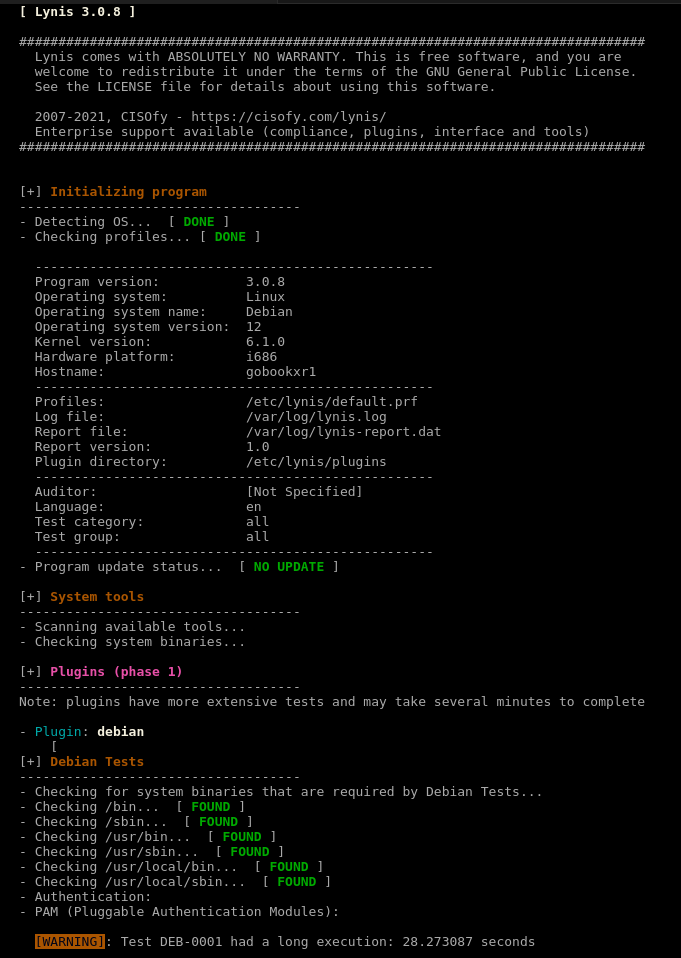Click the Test DEB-0001 identifier
The height and width of the screenshot is (958, 681).
click(171, 942)
